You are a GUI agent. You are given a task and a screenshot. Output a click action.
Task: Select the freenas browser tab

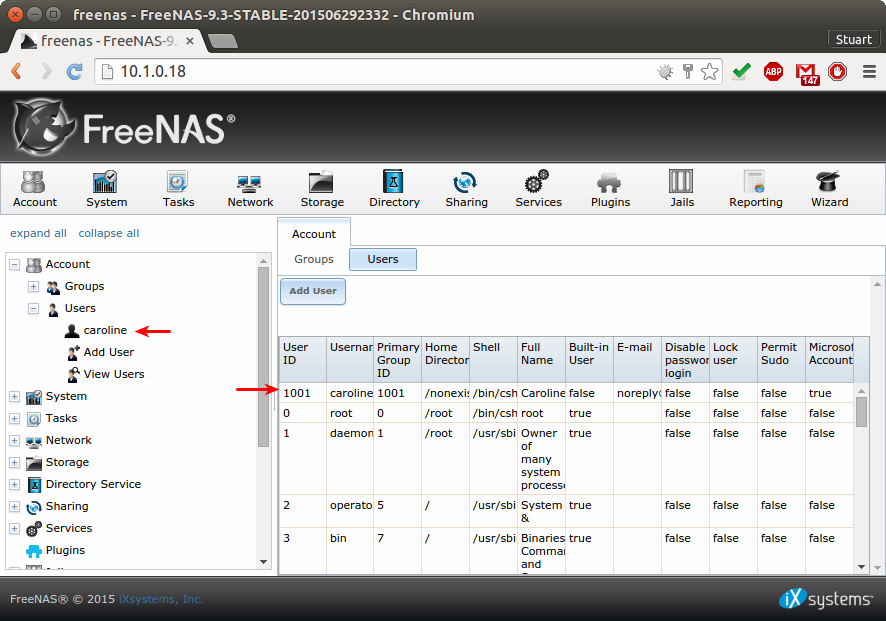coord(107,41)
